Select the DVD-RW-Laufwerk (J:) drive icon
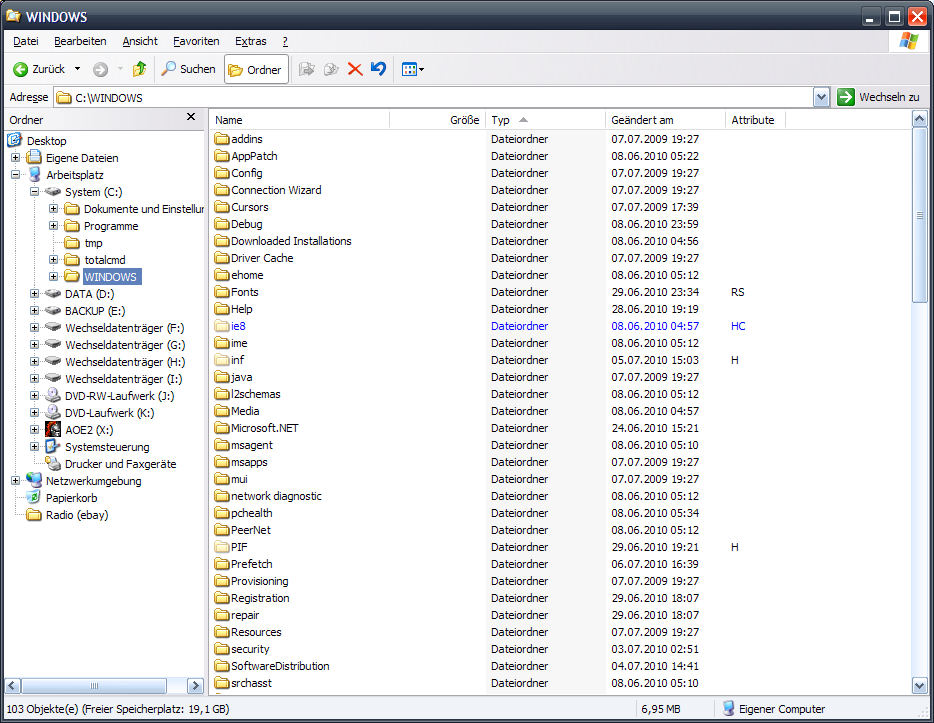The height and width of the screenshot is (723, 934). (53, 395)
